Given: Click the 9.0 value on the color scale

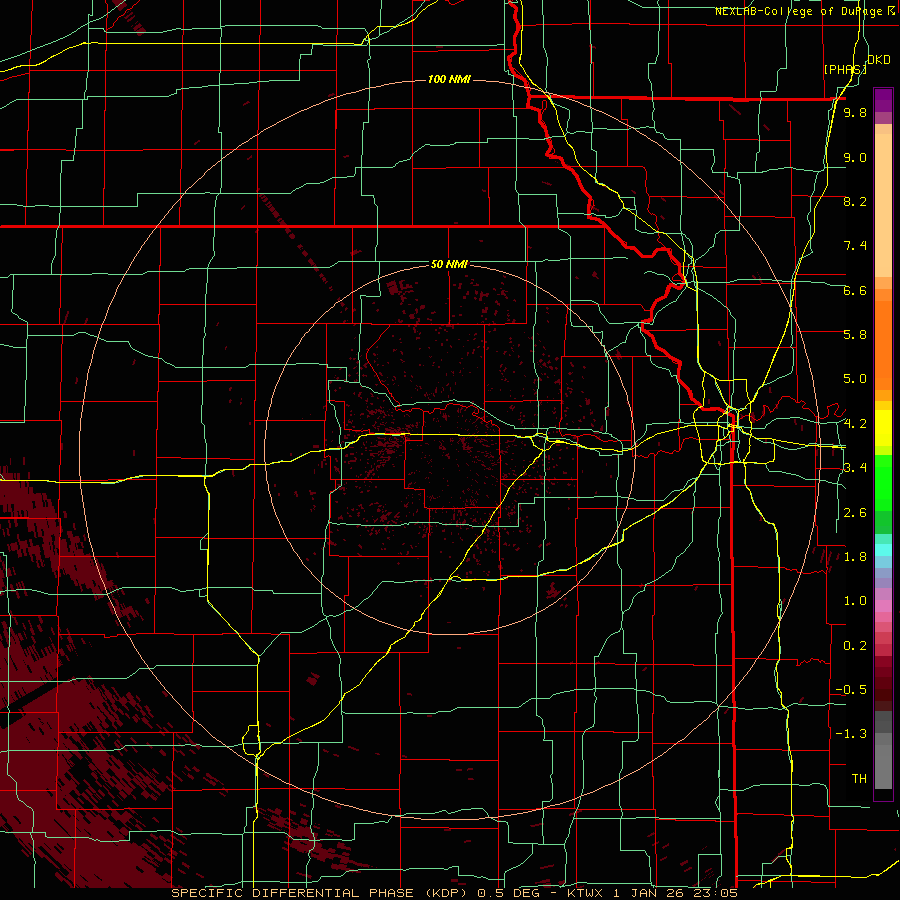Looking at the screenshot, I should point(855,157).
